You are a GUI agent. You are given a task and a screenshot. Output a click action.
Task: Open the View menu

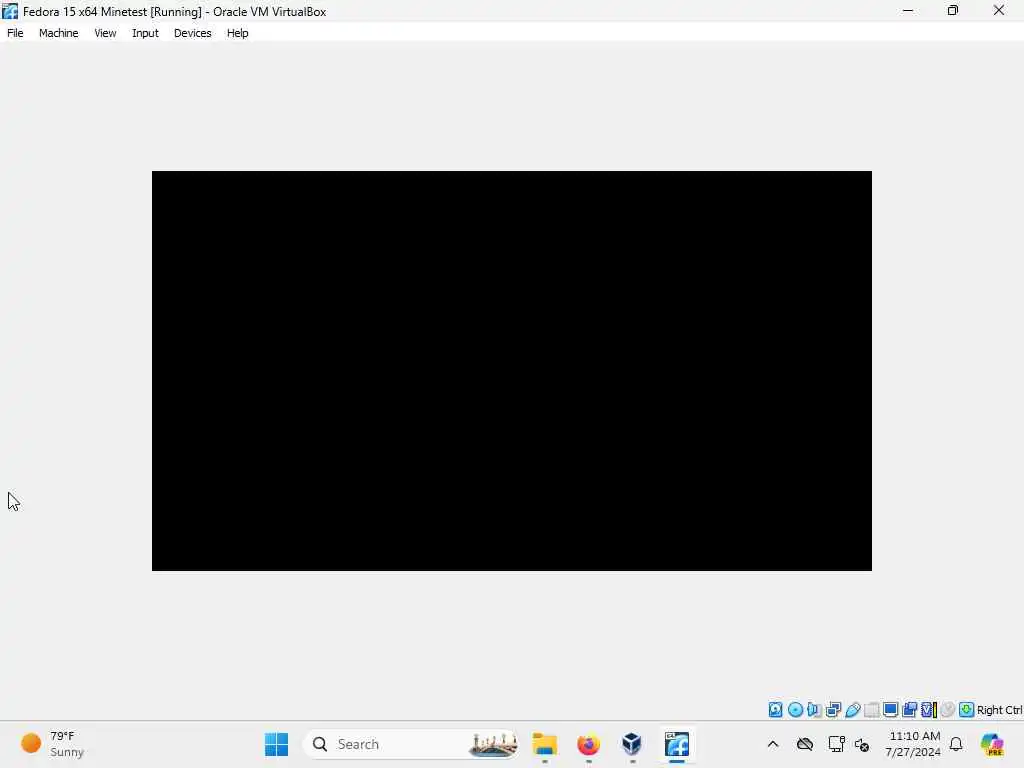pyautogui.click(x=105, y=33)
